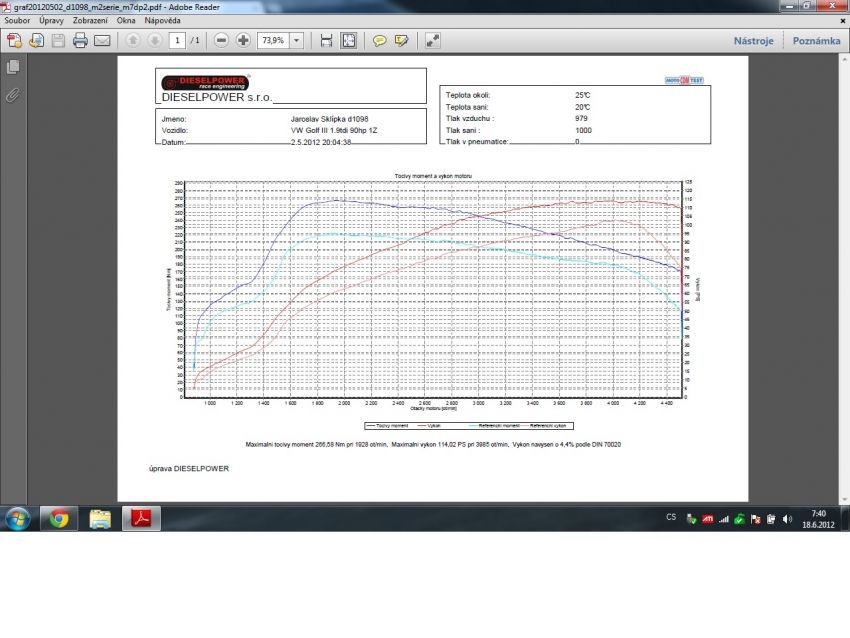Click the text 'Jaroslav Sklípka d1098'
Screen dimensions: 850x638
[x=330, y=119]
